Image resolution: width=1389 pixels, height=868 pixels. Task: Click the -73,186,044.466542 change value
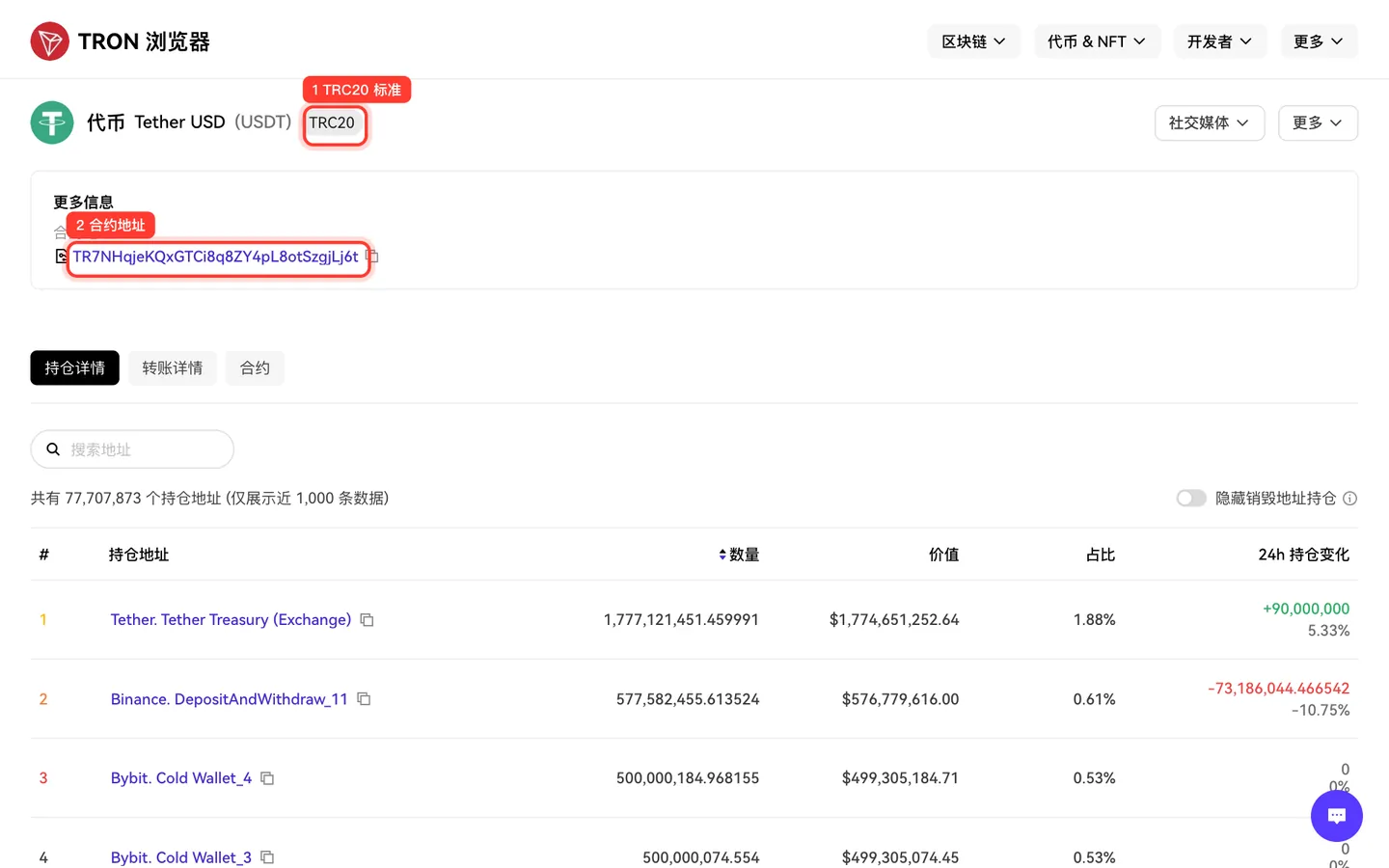1279,689
